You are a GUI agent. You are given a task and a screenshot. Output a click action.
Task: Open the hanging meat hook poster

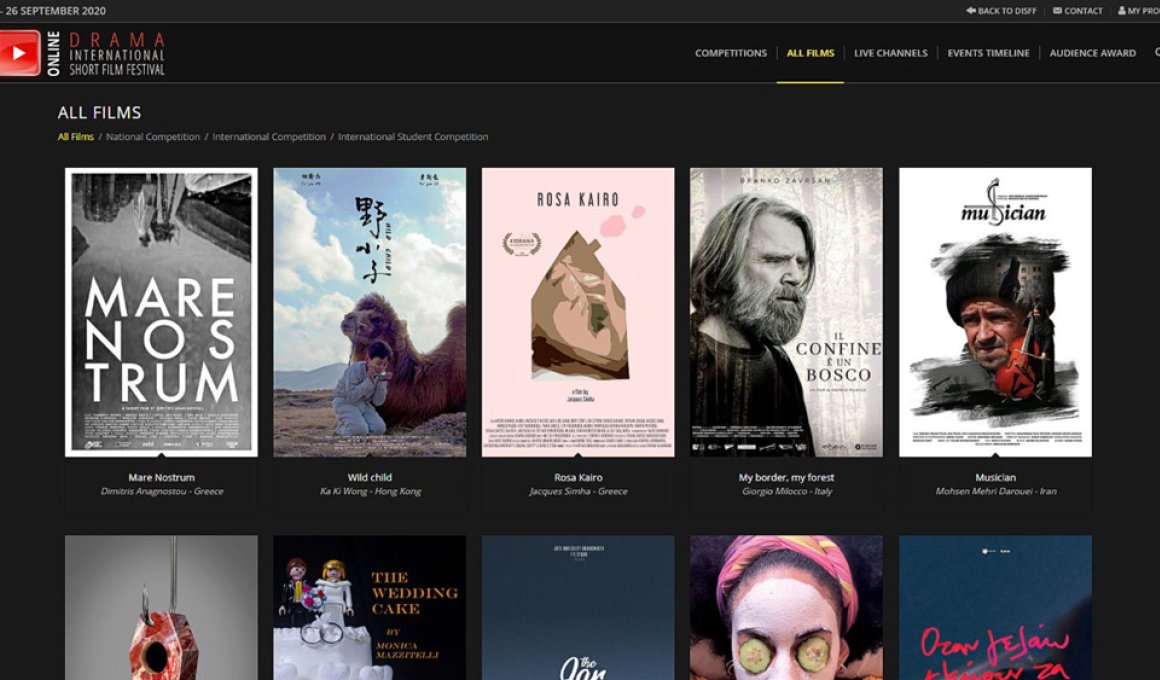coord(161,607)
